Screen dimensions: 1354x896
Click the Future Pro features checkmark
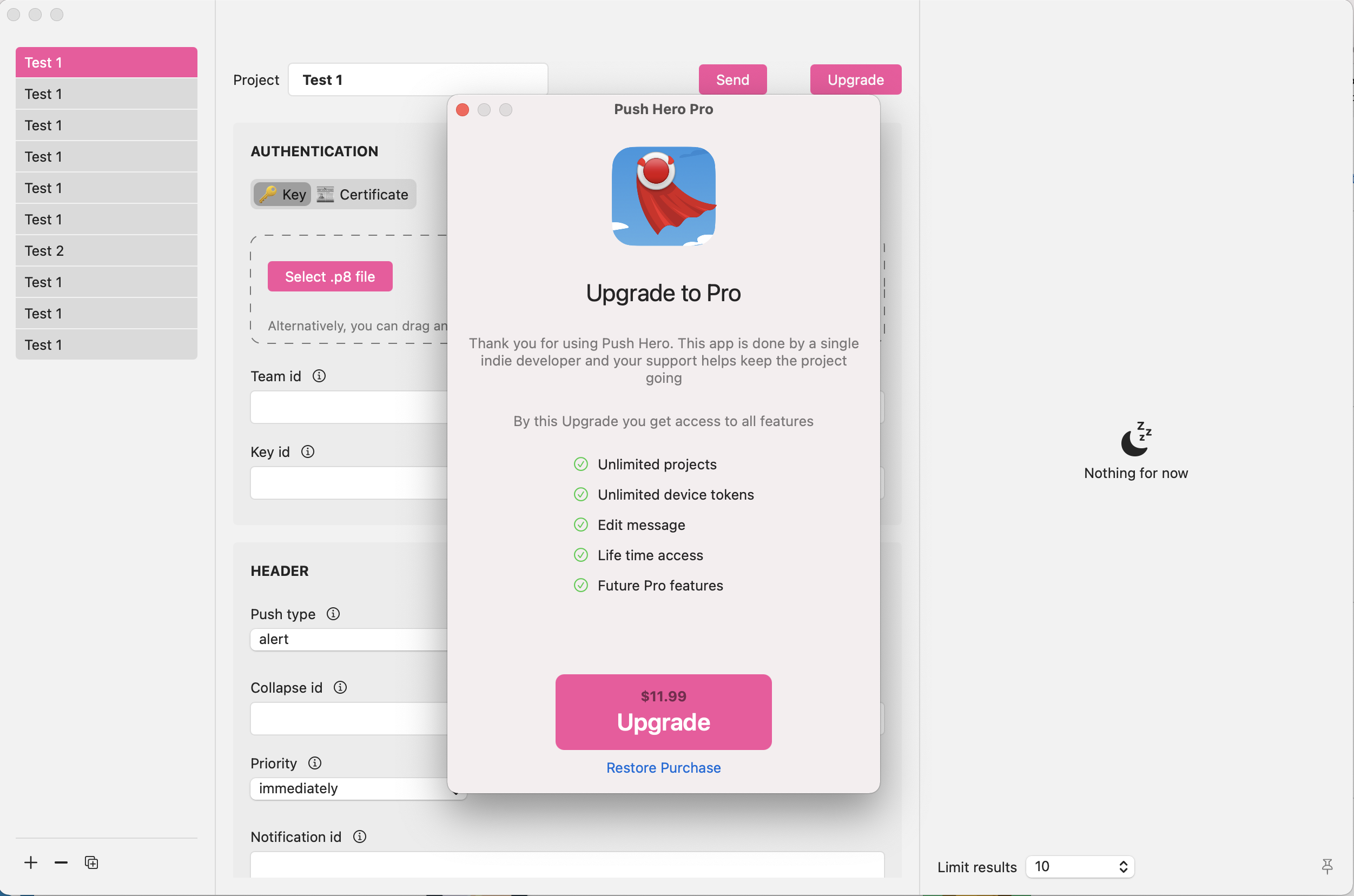tap(580, 585)
